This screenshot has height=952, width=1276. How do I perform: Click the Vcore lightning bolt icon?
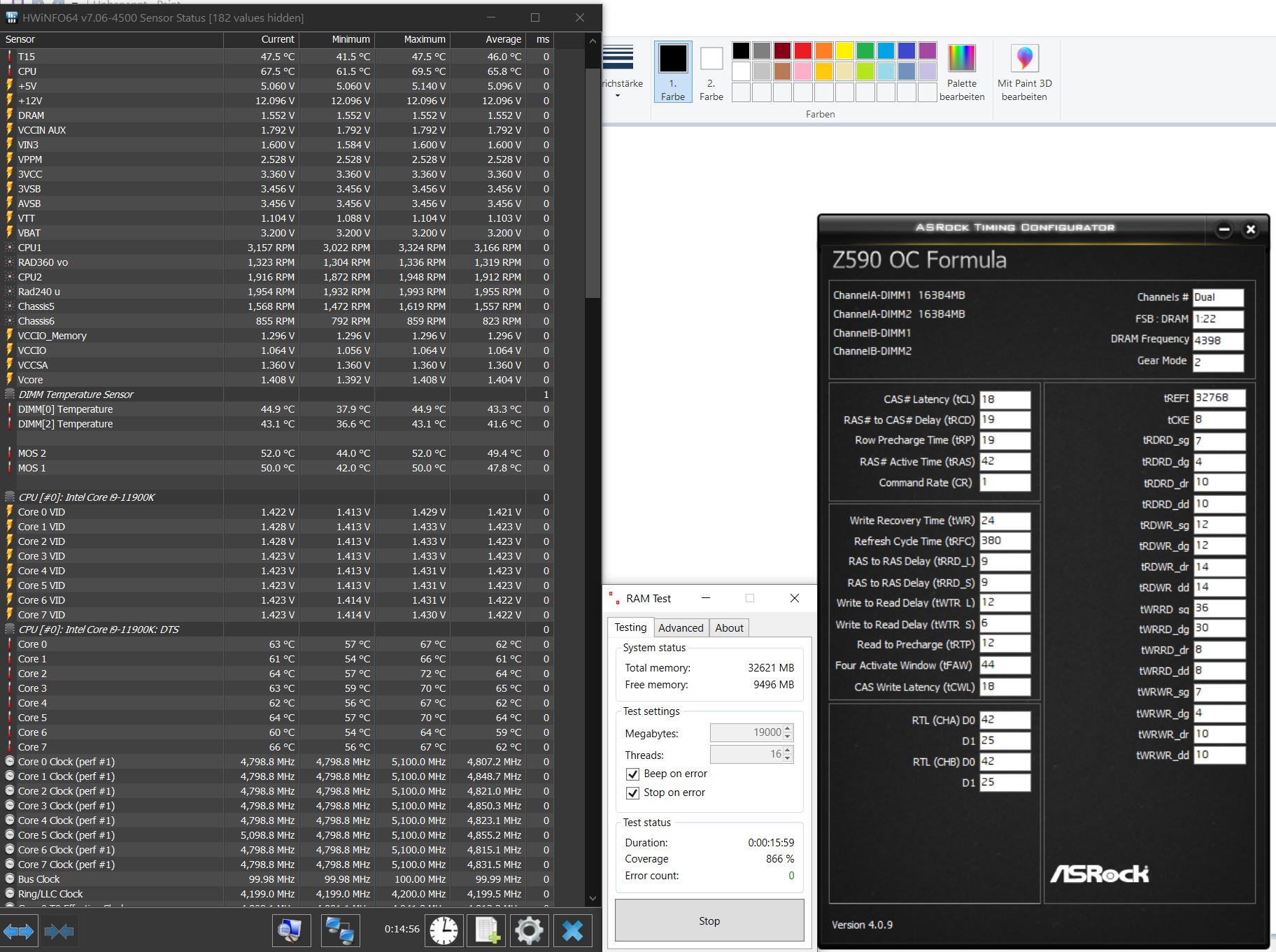[x=10, y=380]
